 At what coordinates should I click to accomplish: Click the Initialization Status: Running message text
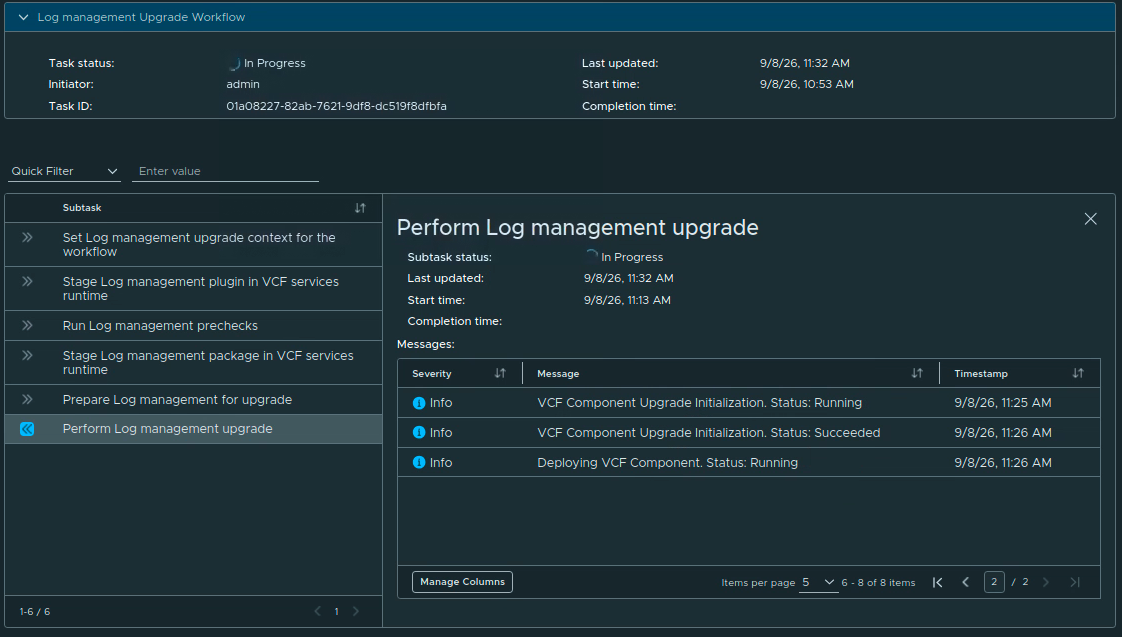699,403
